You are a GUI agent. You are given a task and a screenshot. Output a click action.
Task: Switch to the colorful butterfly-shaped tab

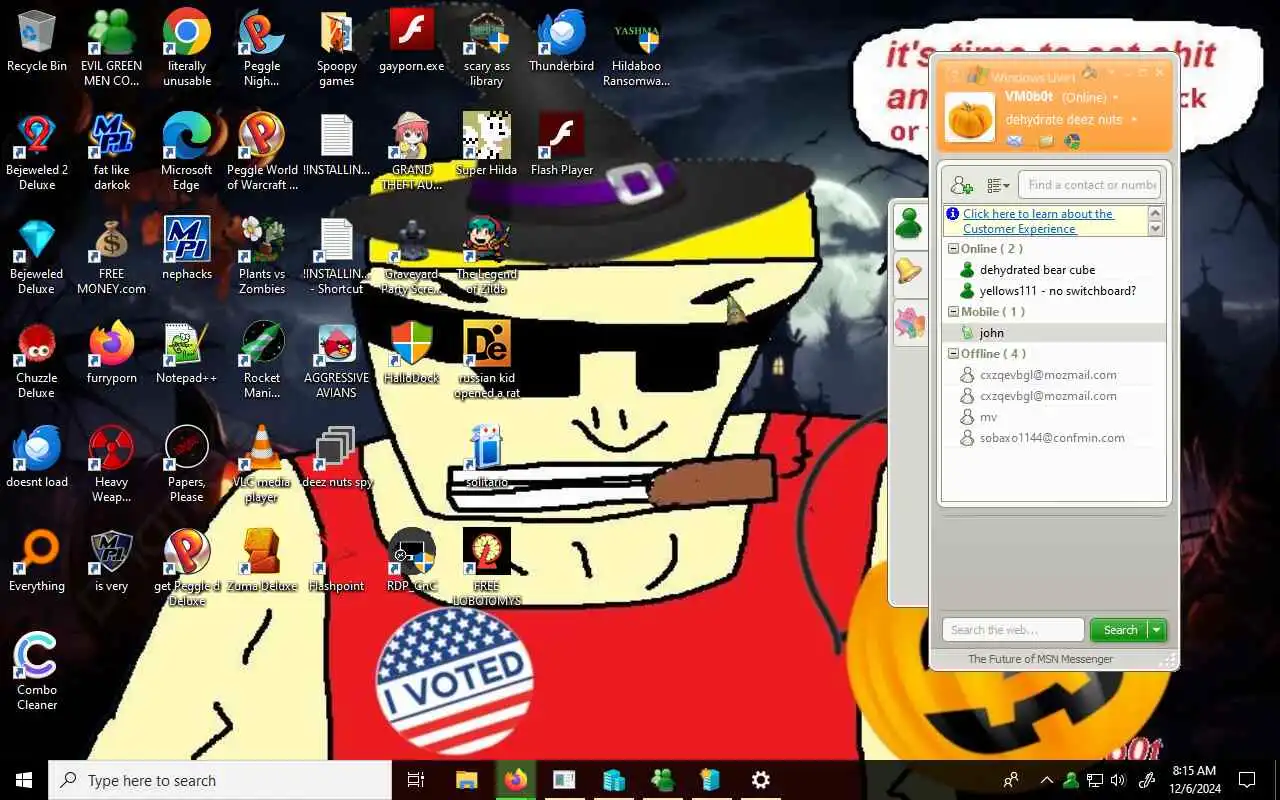click(x=909, y=324)
